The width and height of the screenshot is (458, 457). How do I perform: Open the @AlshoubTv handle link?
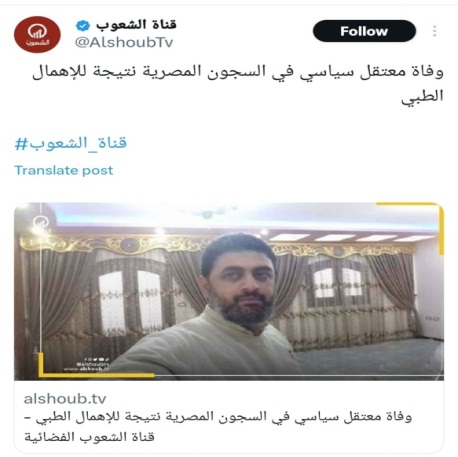point(124,42)
